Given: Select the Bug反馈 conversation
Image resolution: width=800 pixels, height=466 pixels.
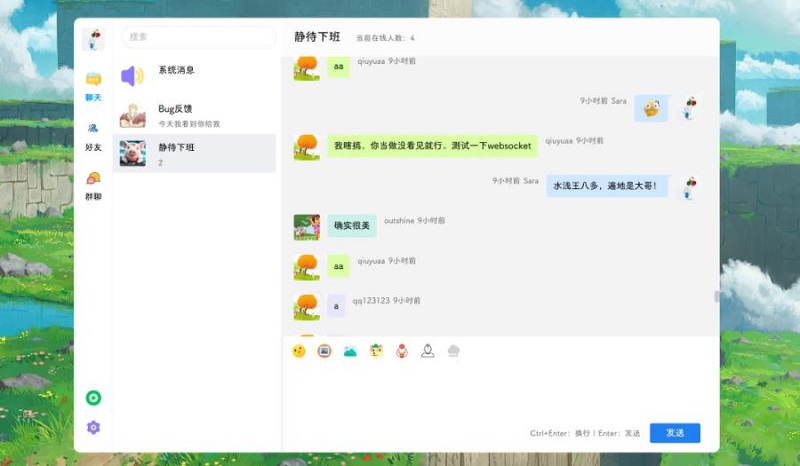Looking at the screenshot, I should pos(194,115).
